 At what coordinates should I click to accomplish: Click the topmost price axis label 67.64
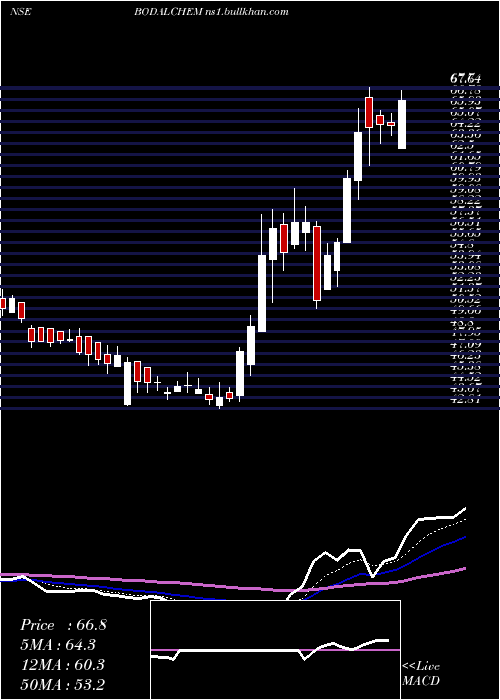point(464,79)
